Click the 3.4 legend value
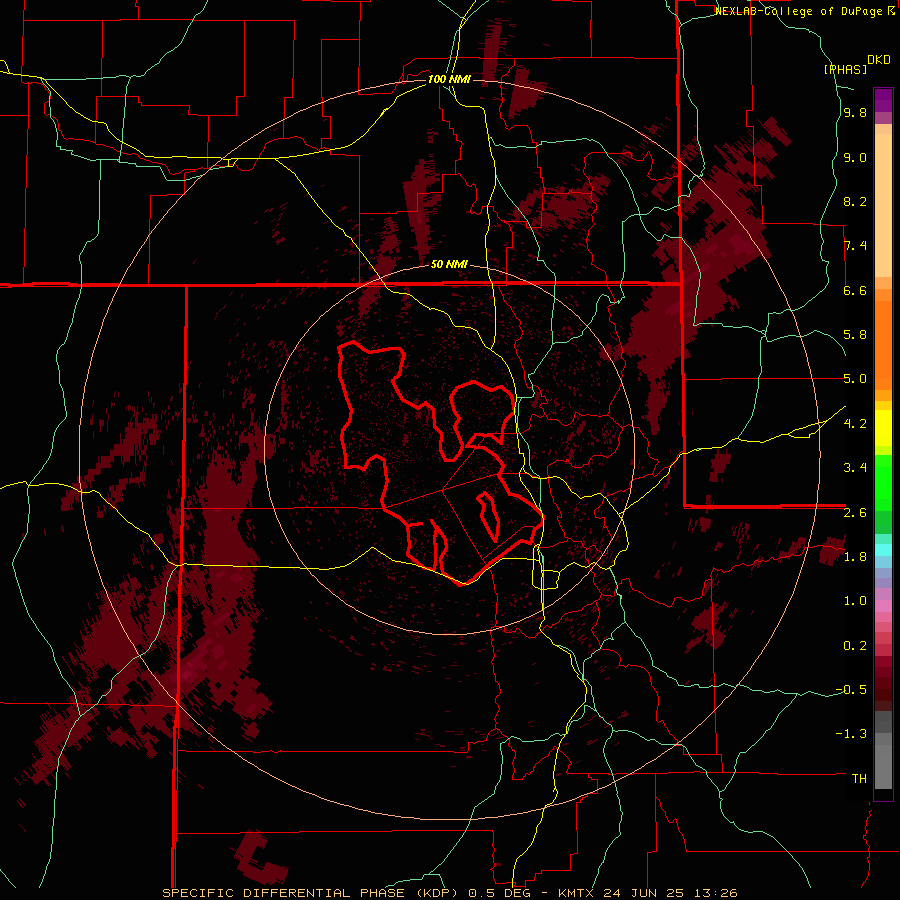Image resolution: width=900 pixels, height=900 pixels. (855, 468)
